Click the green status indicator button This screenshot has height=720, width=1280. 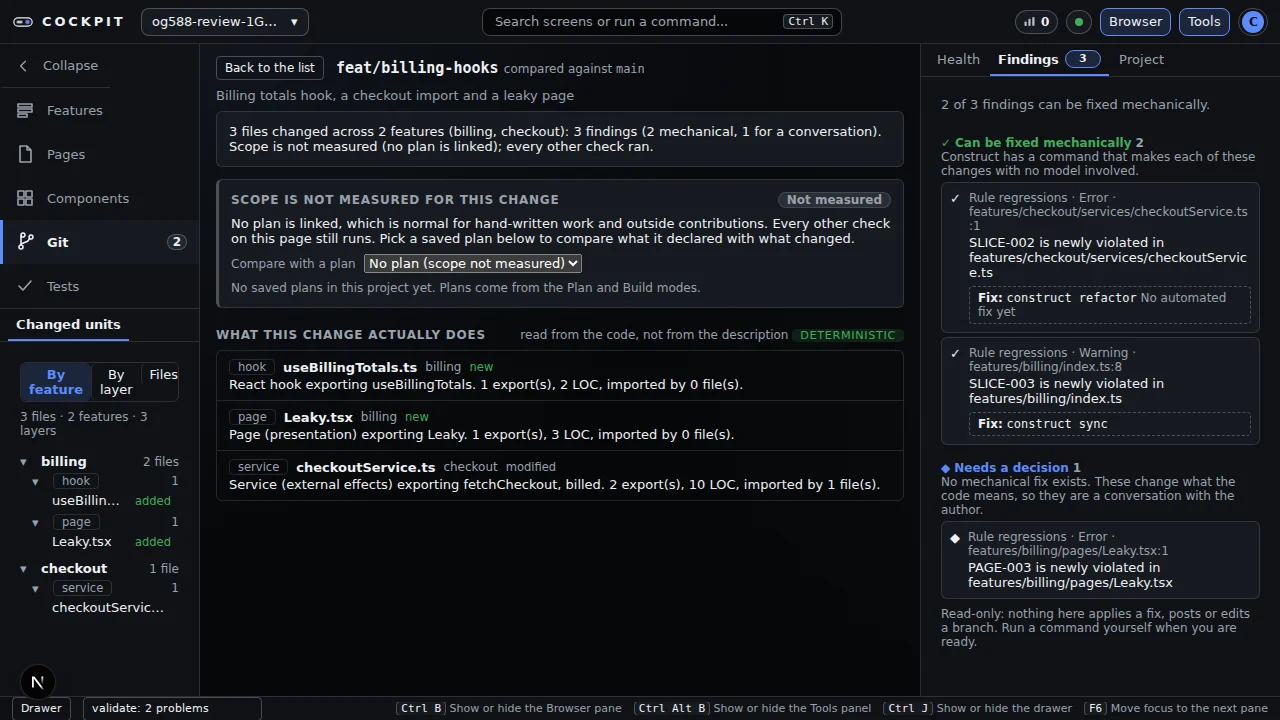coord(1079,21)
